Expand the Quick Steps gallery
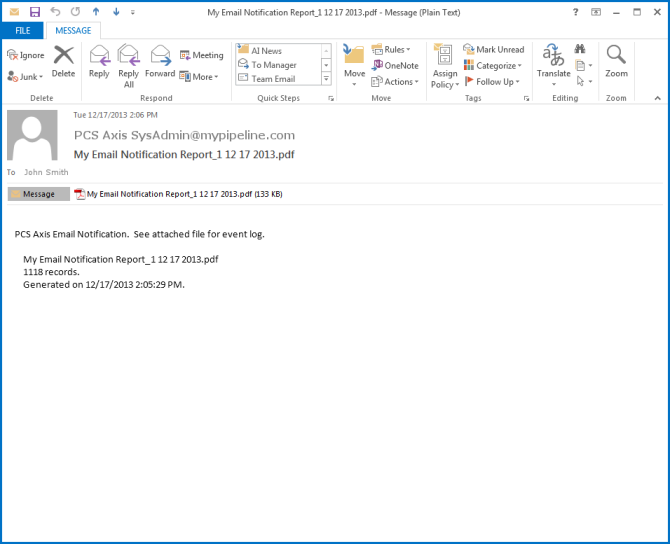The width and height of the screenshot is (670, 544). (x=326, y=79)
